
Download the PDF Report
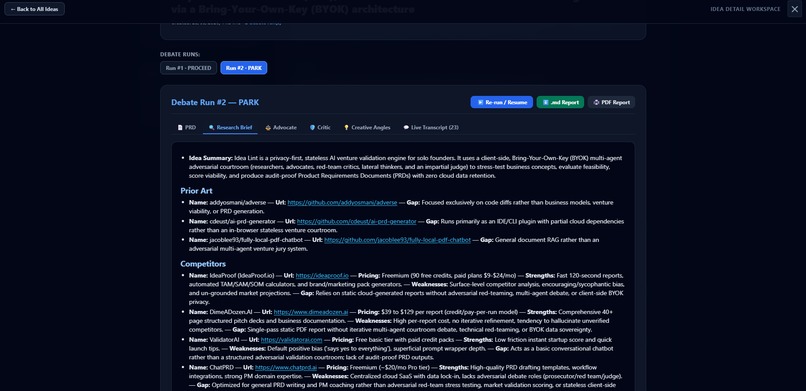pos(611,102)
